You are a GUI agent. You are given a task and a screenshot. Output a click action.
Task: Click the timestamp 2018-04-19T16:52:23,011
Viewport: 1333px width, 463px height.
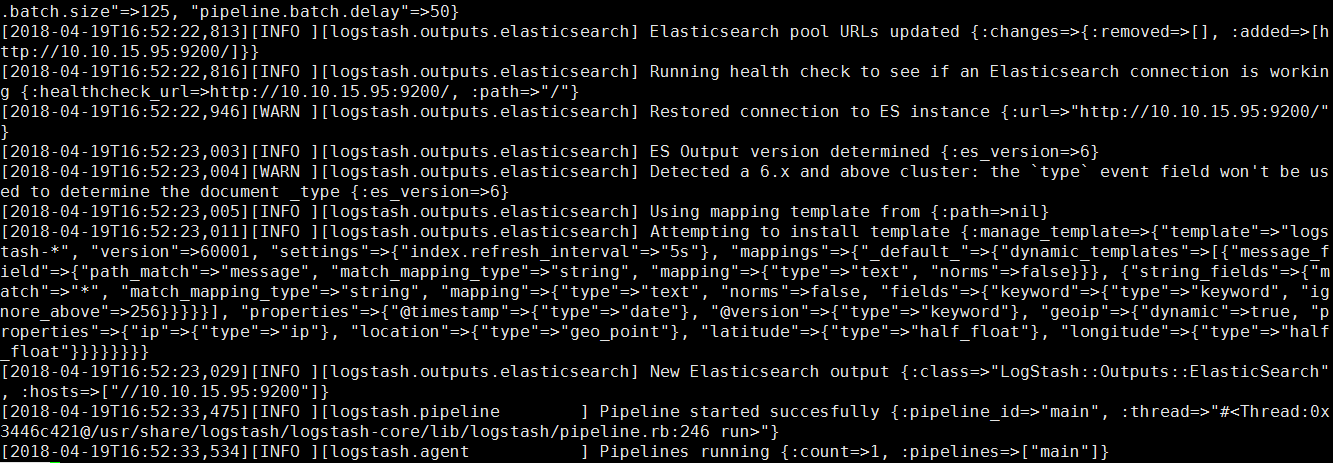[x=125, y=231]
